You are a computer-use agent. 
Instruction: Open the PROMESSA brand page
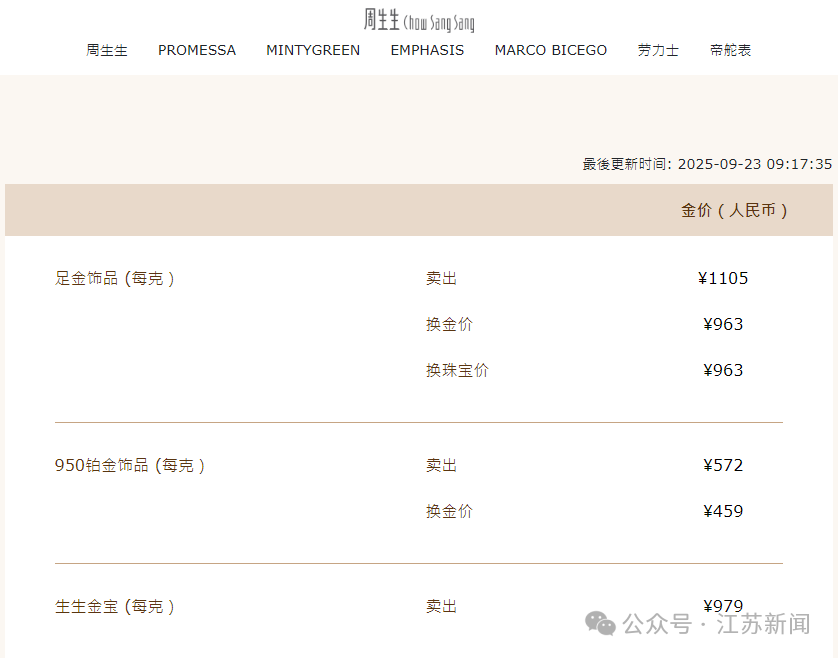197,50
